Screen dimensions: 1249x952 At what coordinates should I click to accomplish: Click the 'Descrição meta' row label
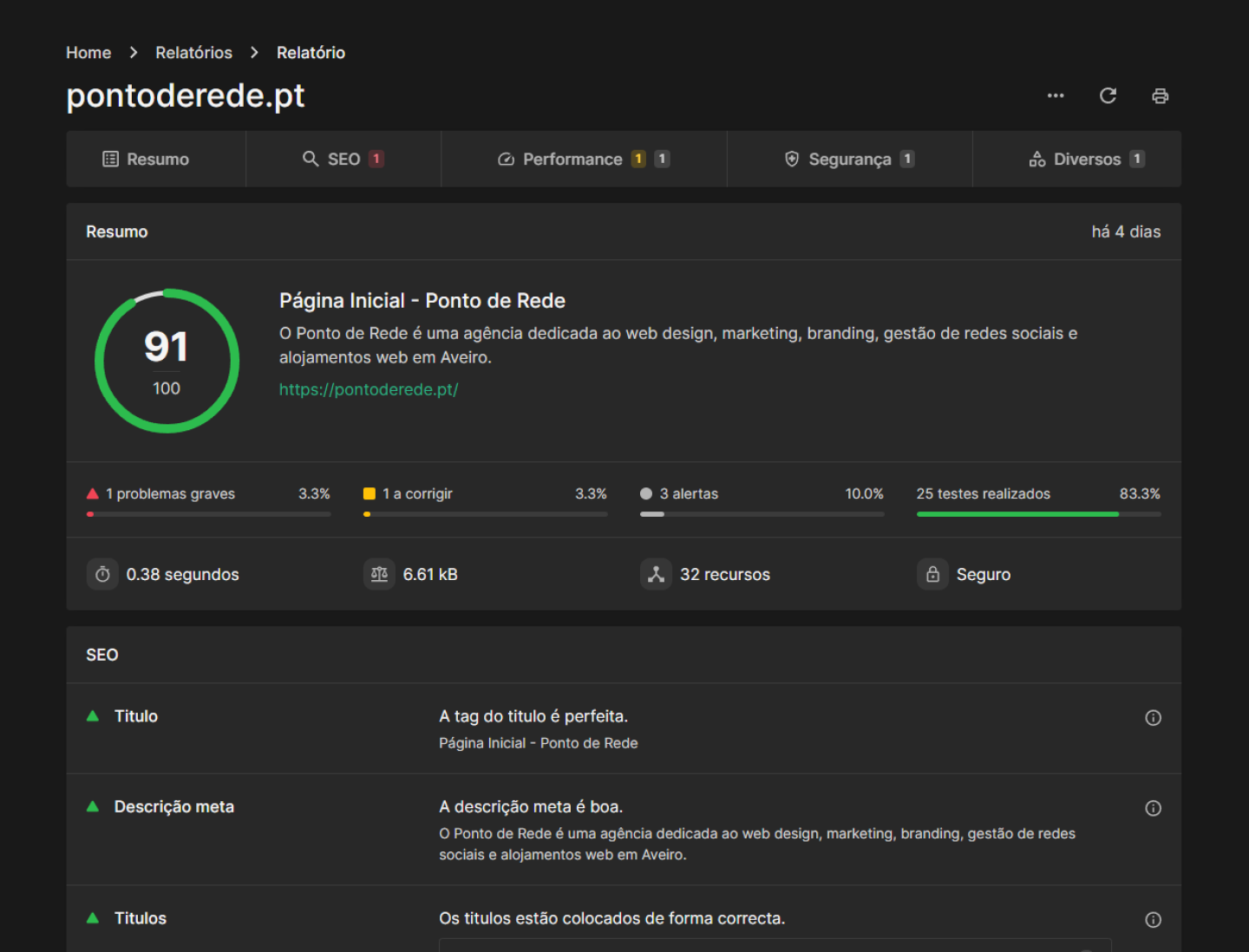(174, 806)
